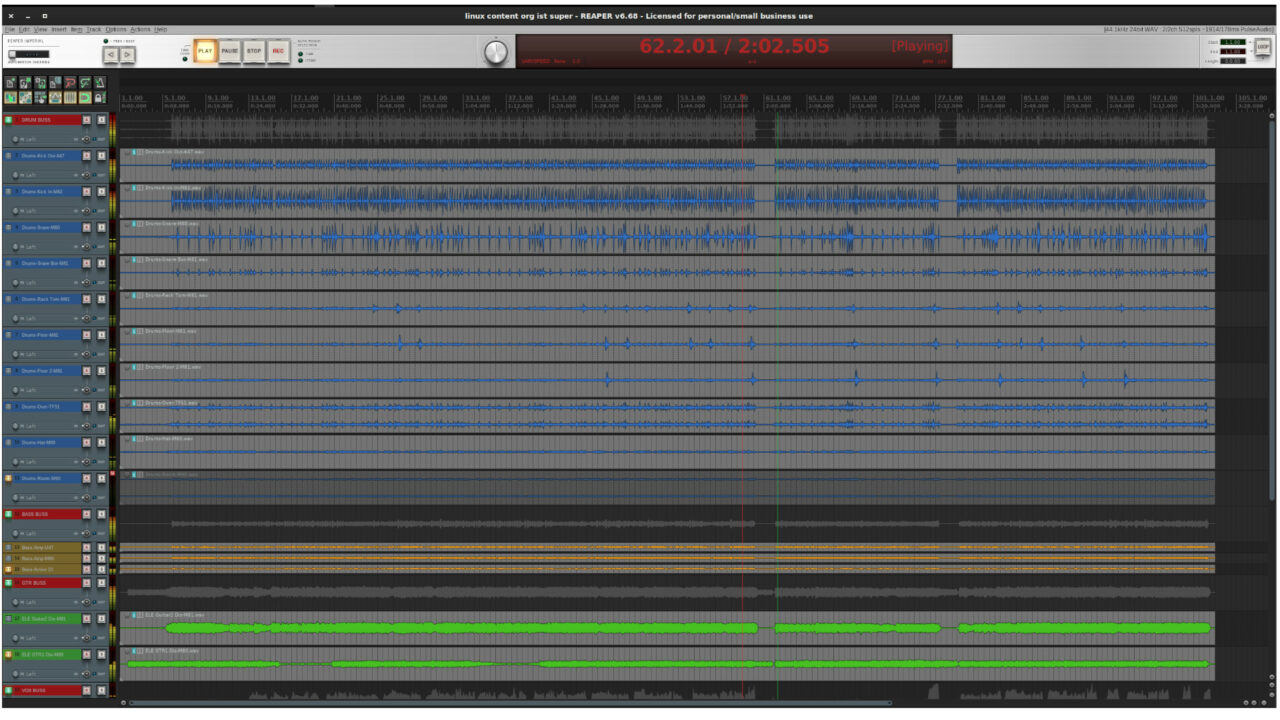The width and height of the screenshot is (1280, 720).
Task: Toggle the dark button on Drums-Hat-M80 track
Action: coord(101,442)
